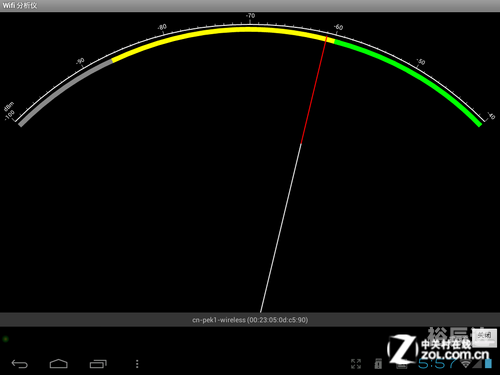This screenshot has height=375, width=500.
Task: Open the three-dot overflow menu
Action: pos(137,364)
